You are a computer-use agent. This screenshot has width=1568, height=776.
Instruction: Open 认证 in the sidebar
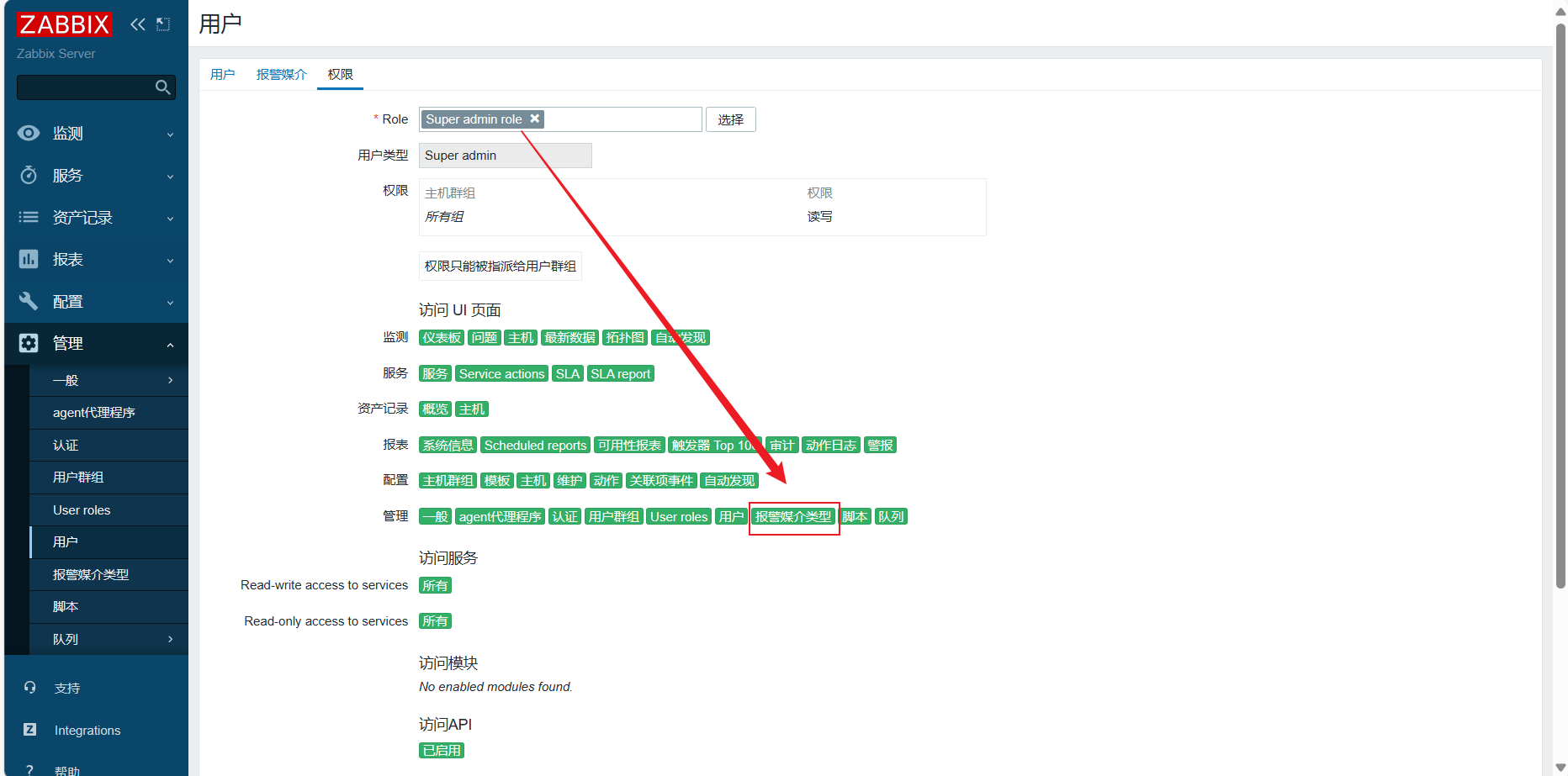click(x=109, y=445)
